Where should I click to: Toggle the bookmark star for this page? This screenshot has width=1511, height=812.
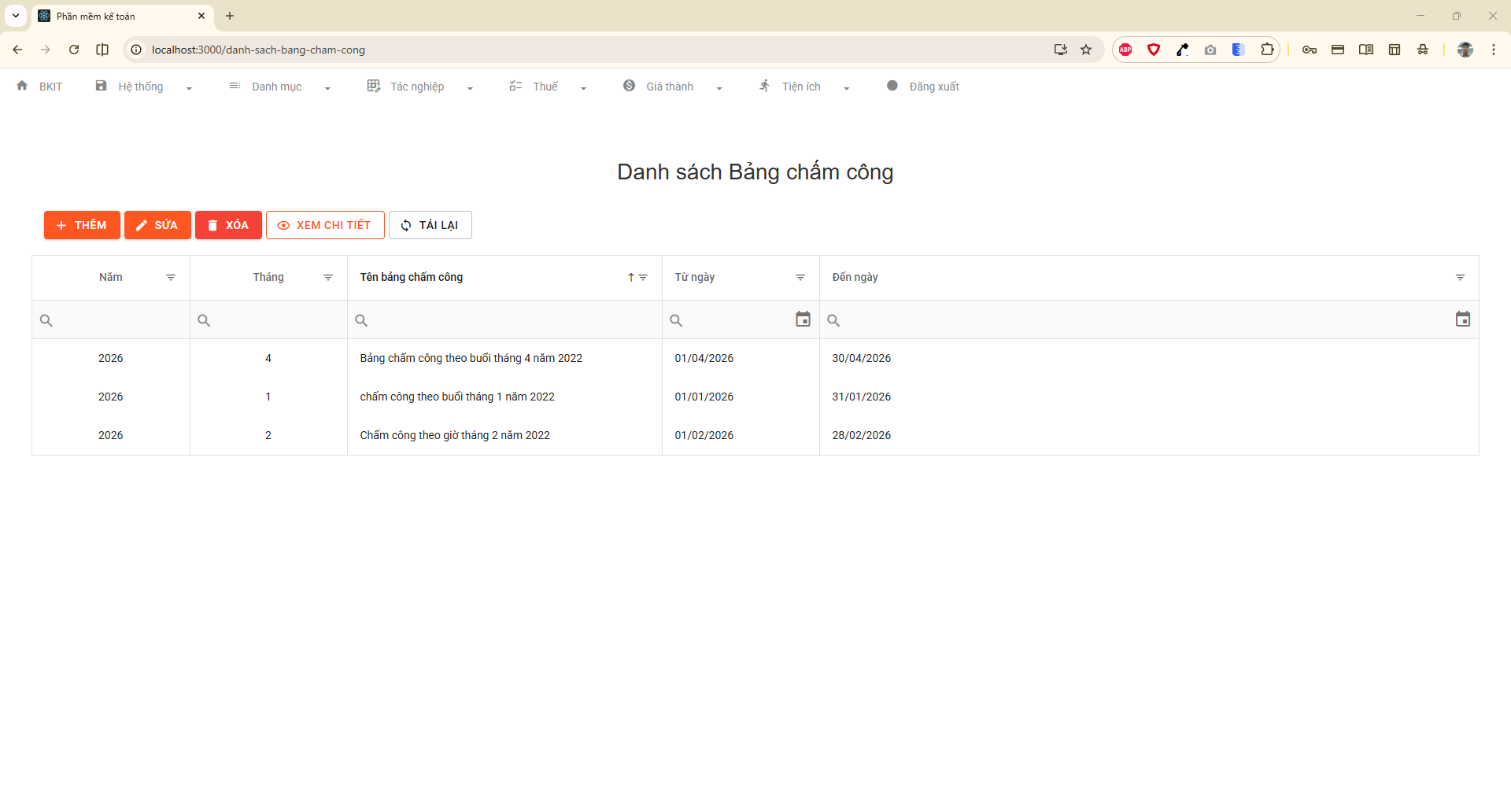pyautogui.click(x=1086, y=50)
